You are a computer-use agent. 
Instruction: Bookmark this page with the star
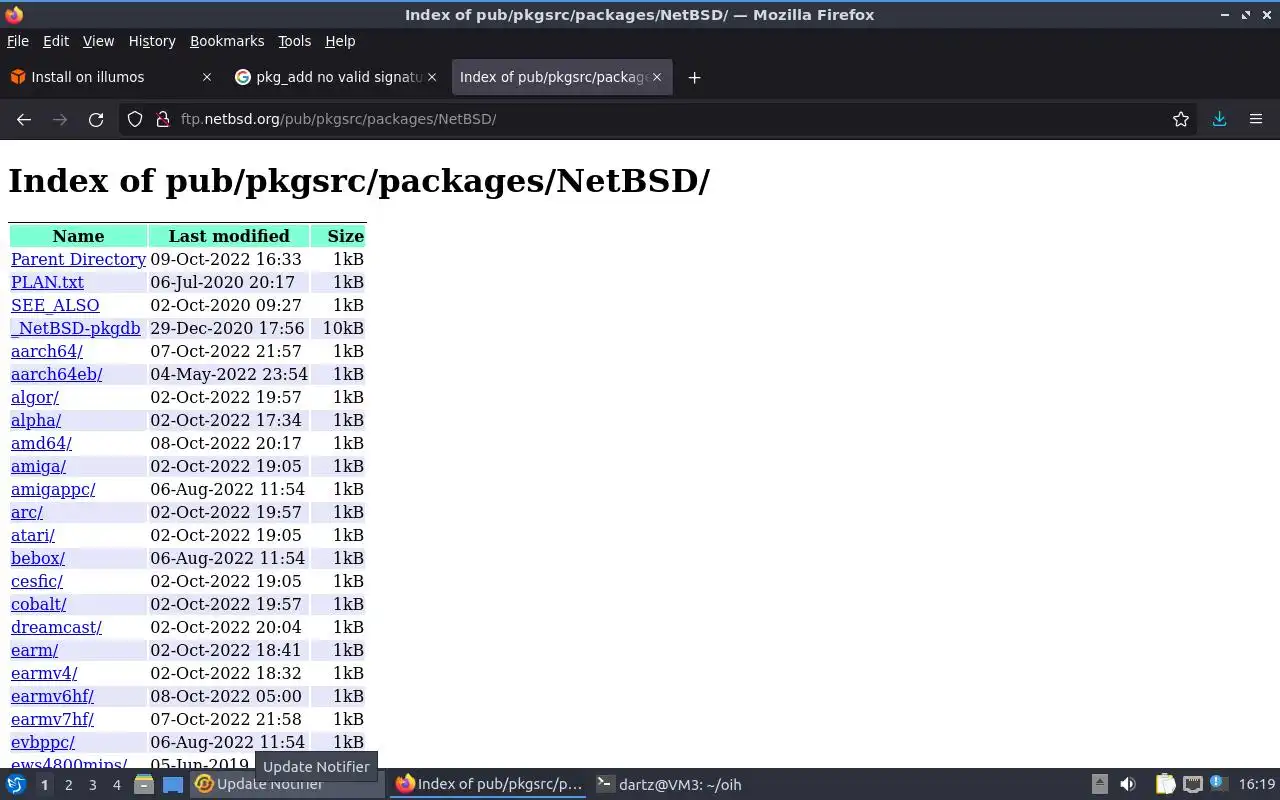[1181, 119]
